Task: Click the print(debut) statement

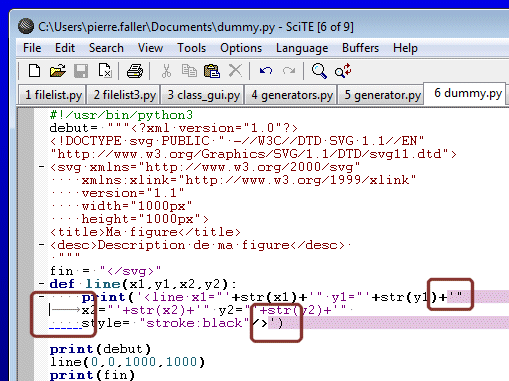Action: click(100, 349)
